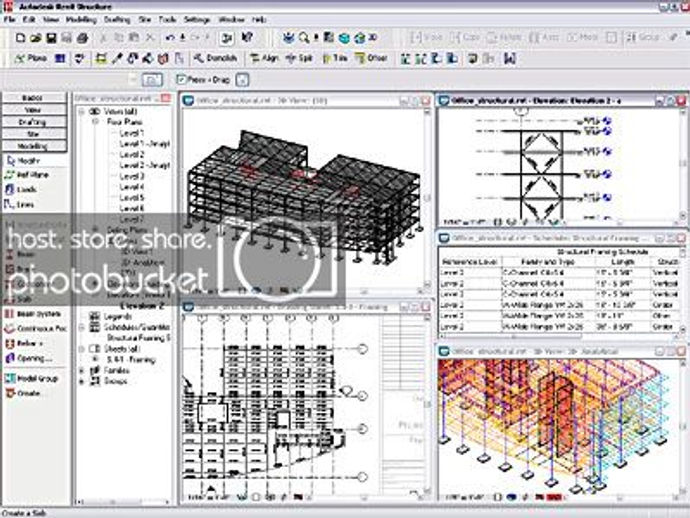Open the File menu
The width and height of the screenshot is (690, 518).
(10, 20)
